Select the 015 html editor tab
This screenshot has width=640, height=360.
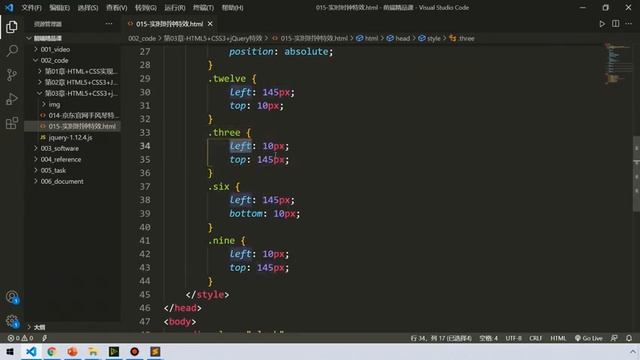coord(169,24)
